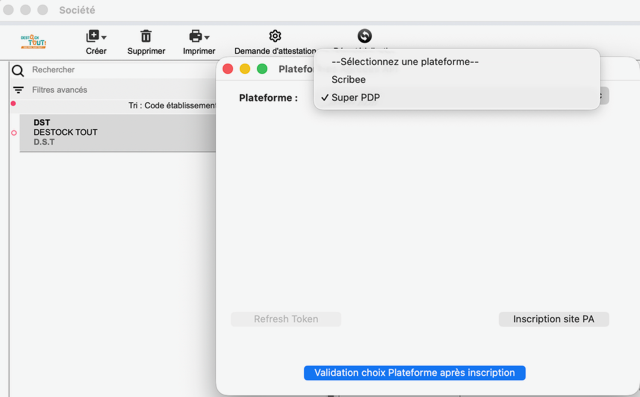The height and width of the screenshot is (397, 640).
Task: Click the Destock Tout logo
Action: tap(33, 42)
